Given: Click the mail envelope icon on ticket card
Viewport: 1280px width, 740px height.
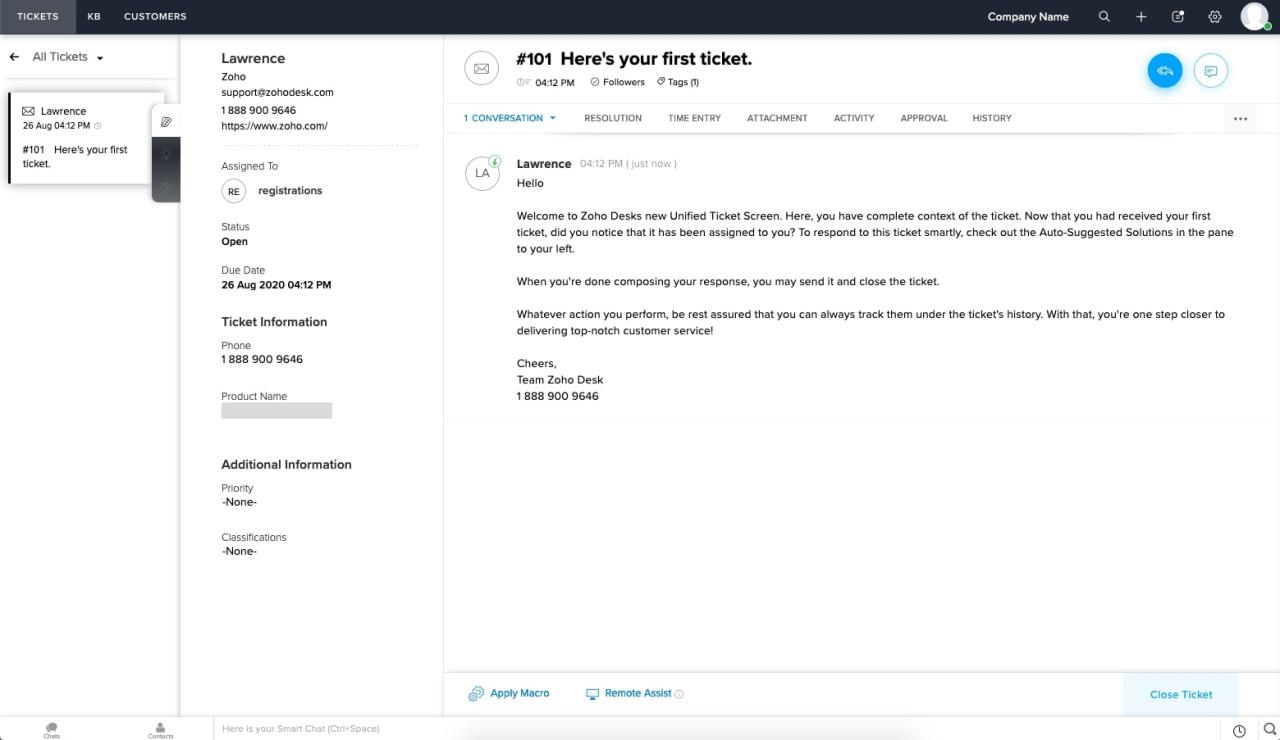Looking at the screenshot, I should pos(28,111).
